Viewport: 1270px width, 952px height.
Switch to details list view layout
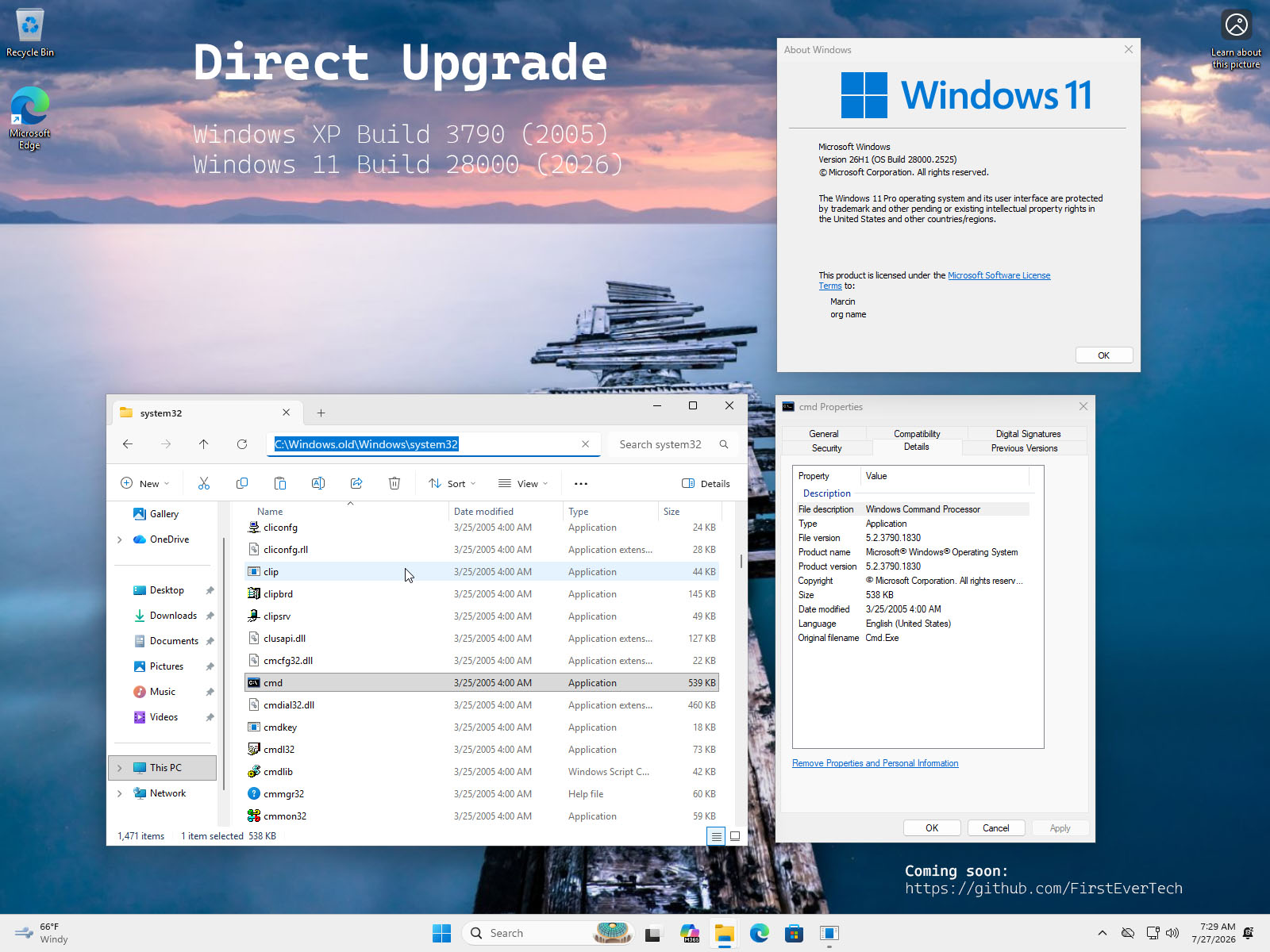716,836
